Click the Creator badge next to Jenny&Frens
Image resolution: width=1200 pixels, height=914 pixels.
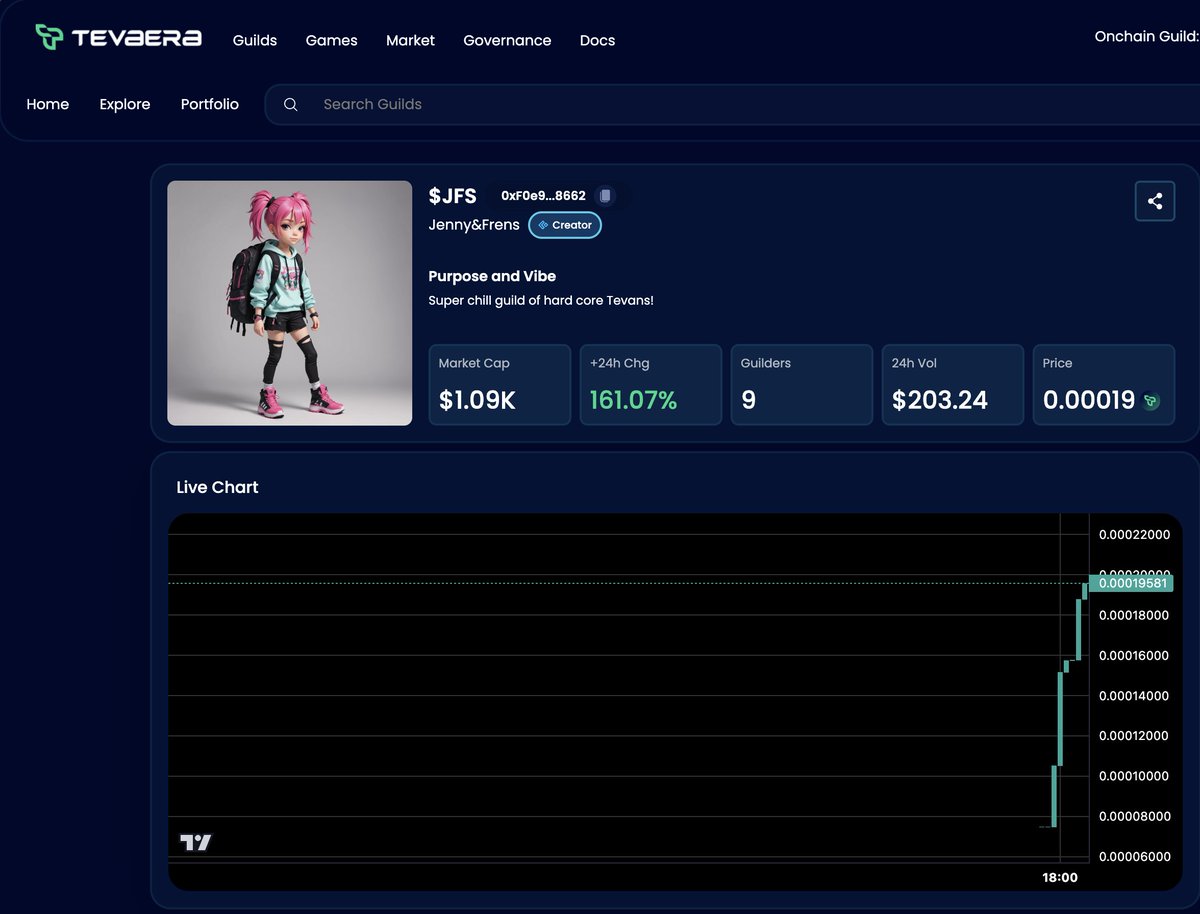point(565,225)
